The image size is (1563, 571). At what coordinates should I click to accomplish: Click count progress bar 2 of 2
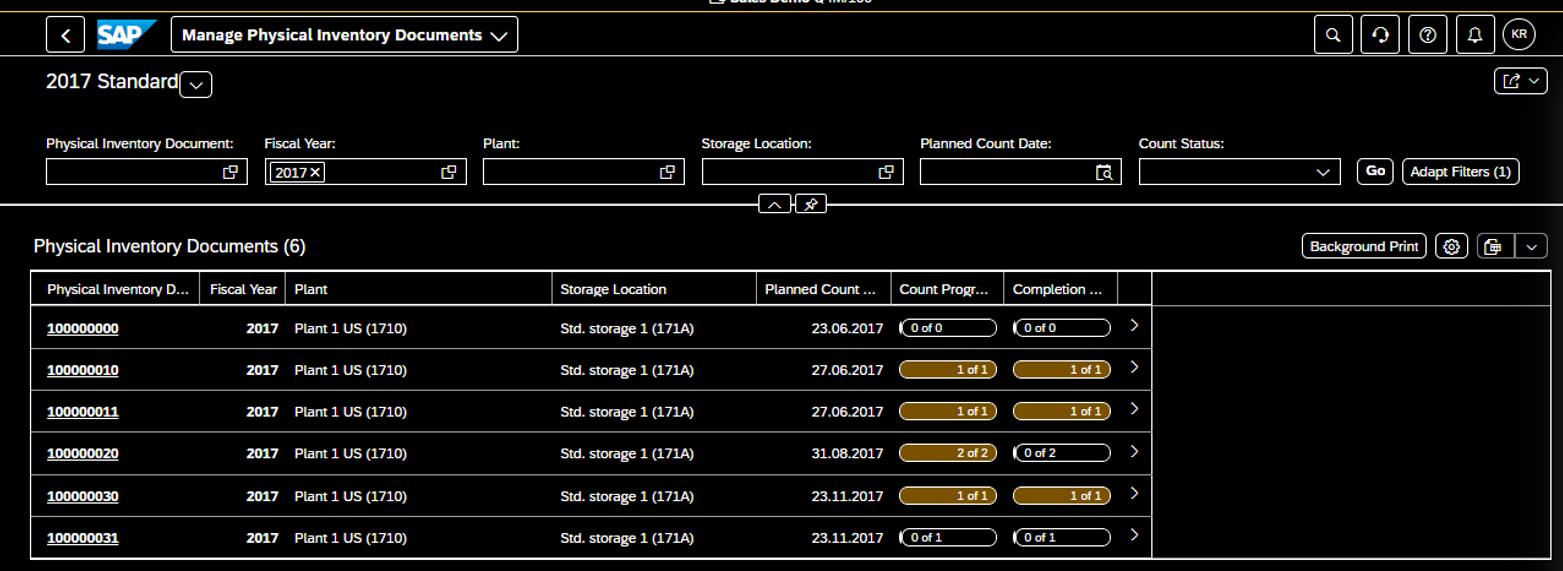pyautogui.click(x=948, y=453)
